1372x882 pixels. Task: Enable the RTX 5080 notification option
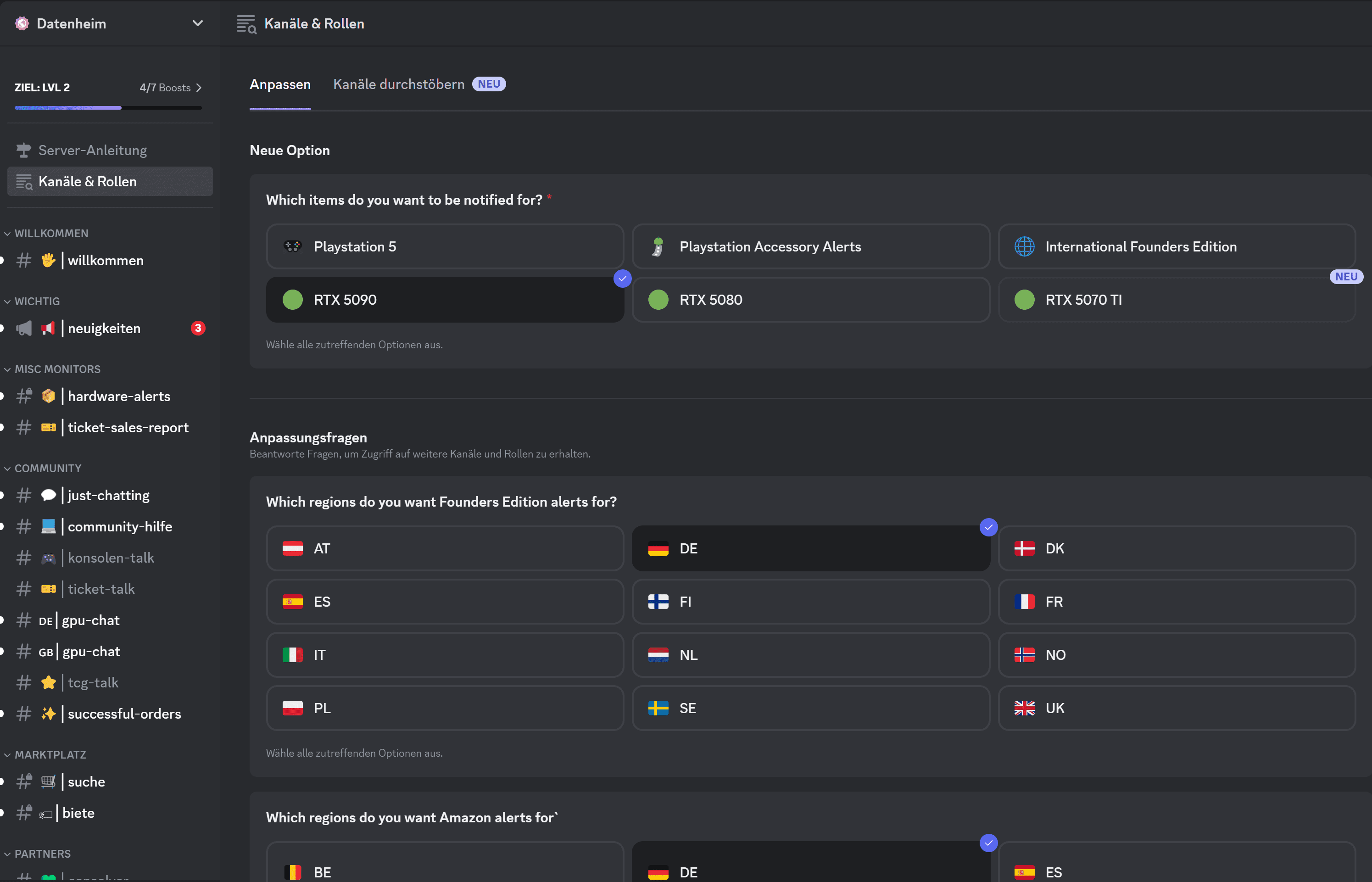pyautogui.click(x=810, y=300)
